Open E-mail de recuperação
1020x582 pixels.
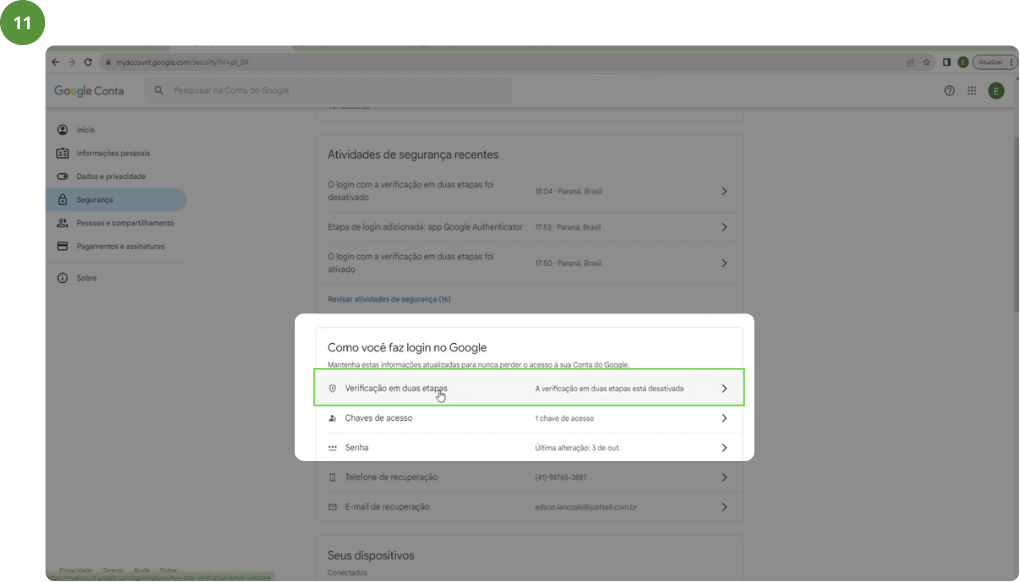pyautogui.click(x=529, y=507)
